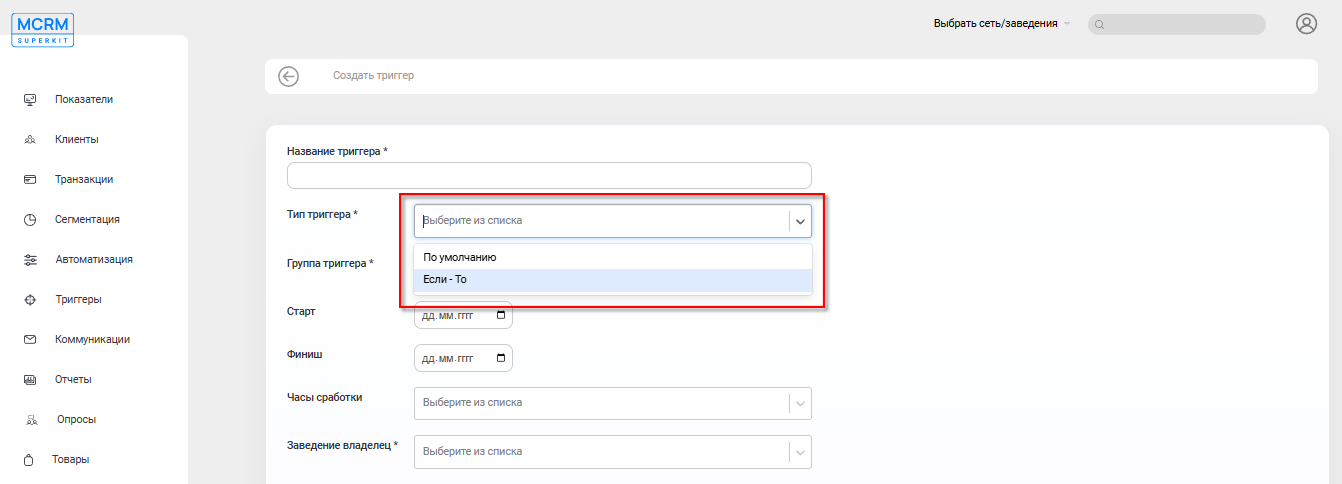Collapse the Тип триггера dropdown arrow
The height and width of the screenshot is (484, 1342).
800,221
